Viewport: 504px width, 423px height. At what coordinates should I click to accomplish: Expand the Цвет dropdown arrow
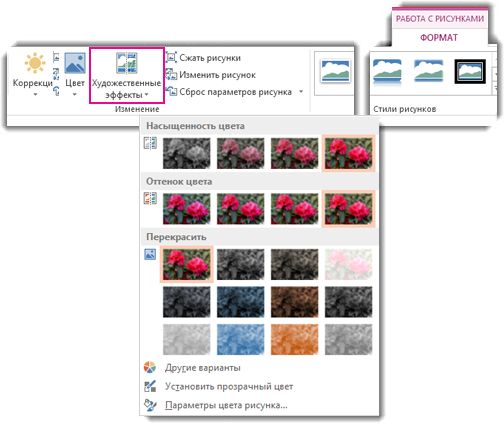click(x=75, y=95)
